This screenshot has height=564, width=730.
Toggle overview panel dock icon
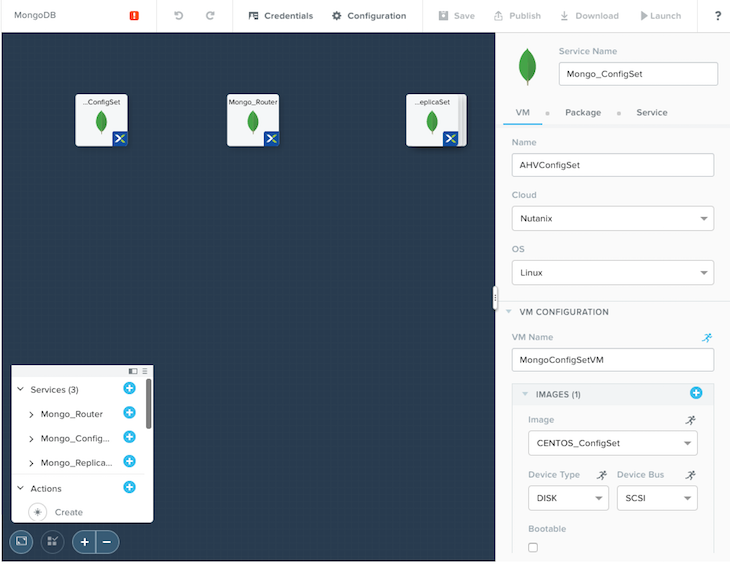coord(133,371)
